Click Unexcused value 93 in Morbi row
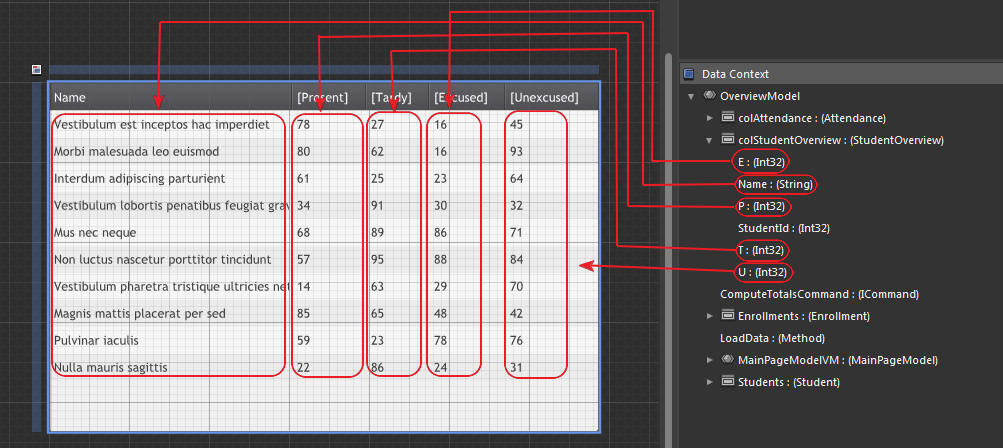This screenshot has height=448, width=1003. click(x=516, y=152)
